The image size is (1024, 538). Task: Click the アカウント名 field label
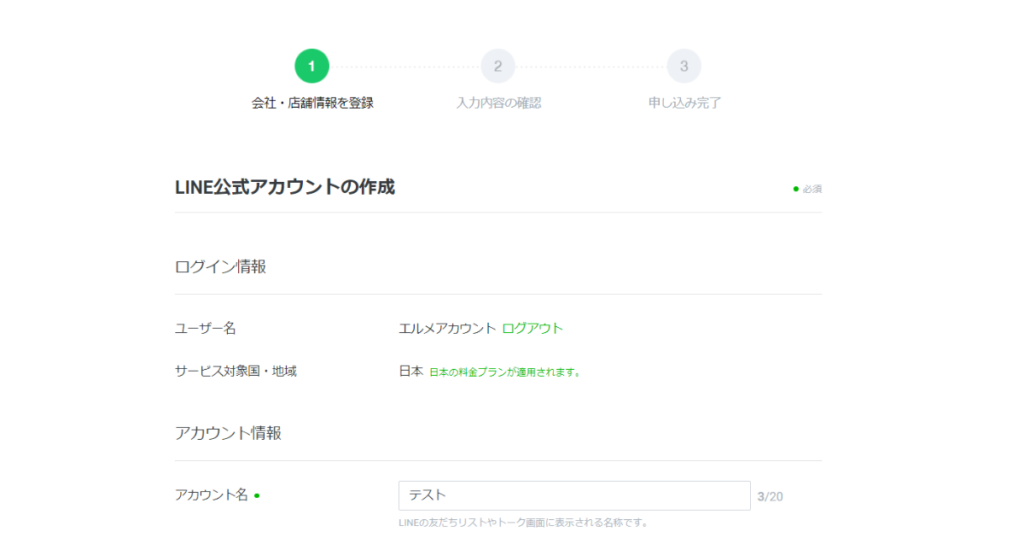coord(212,495)
